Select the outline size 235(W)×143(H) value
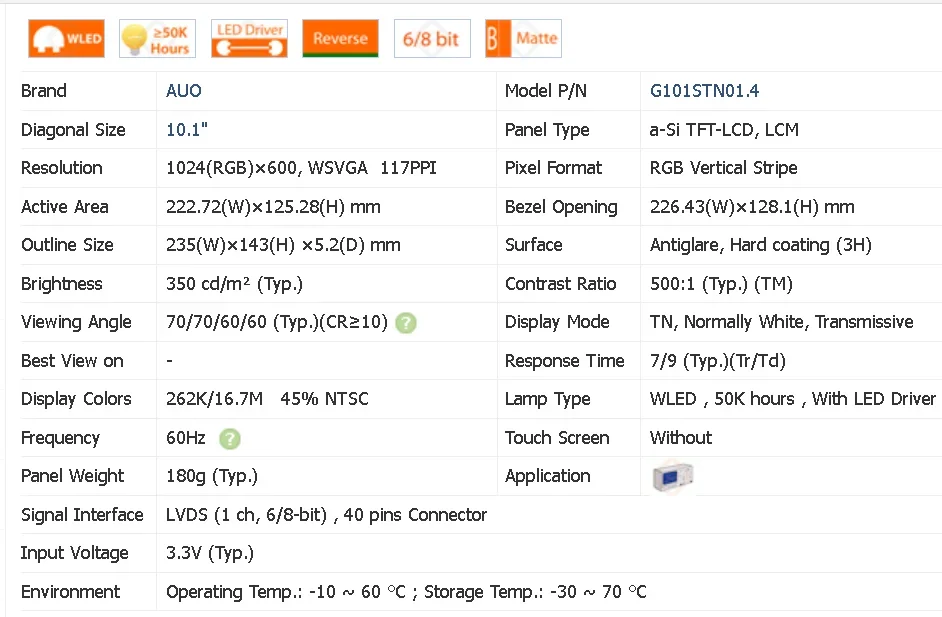This screenshot has width=942, height=617. tap(283, 245)
